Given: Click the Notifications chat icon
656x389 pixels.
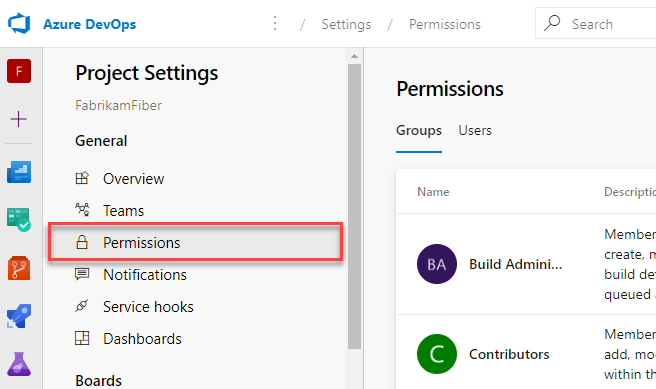Looking at the screenshot, I should [82, 274].
